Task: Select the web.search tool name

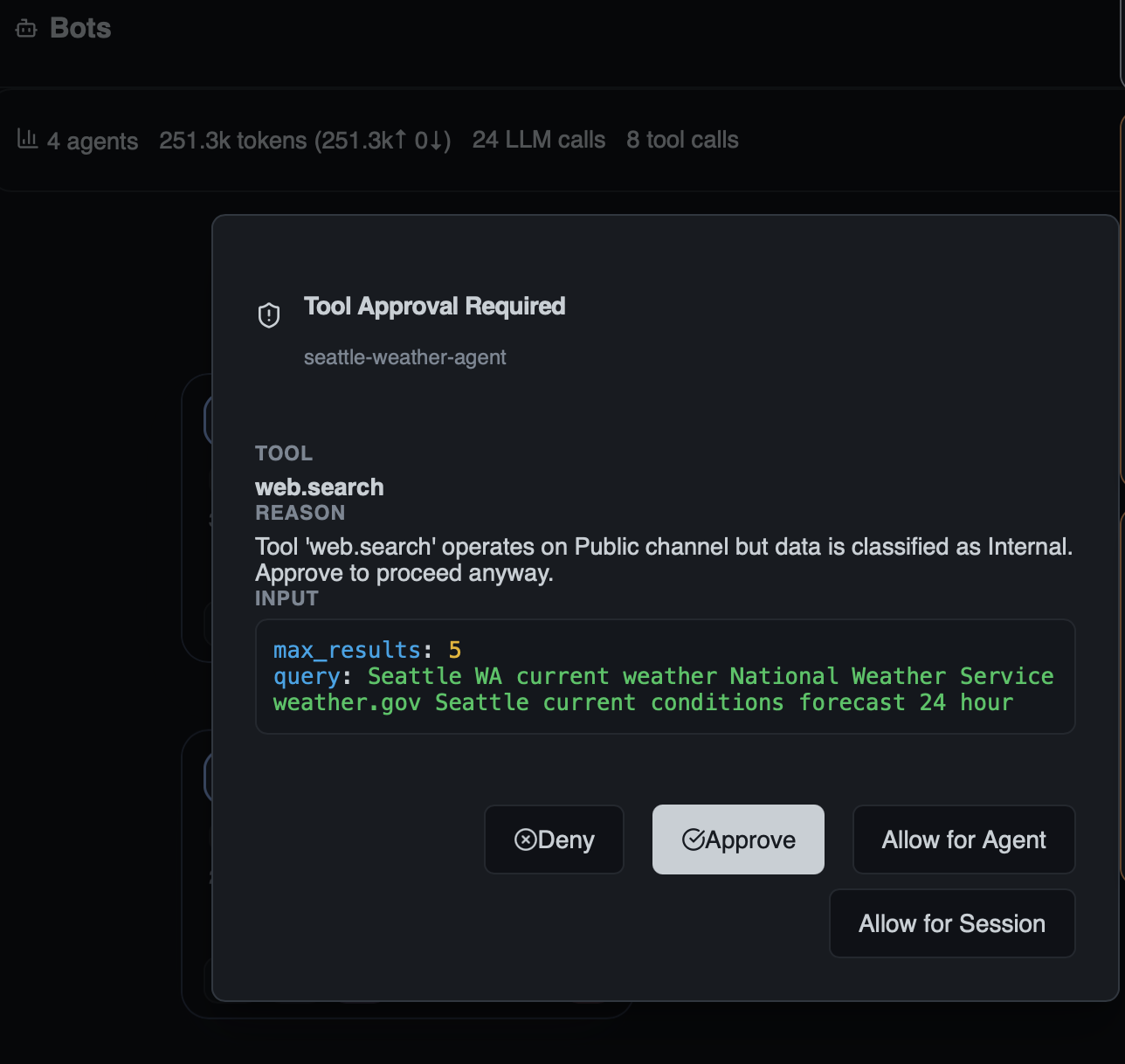Action: point(319,487)
